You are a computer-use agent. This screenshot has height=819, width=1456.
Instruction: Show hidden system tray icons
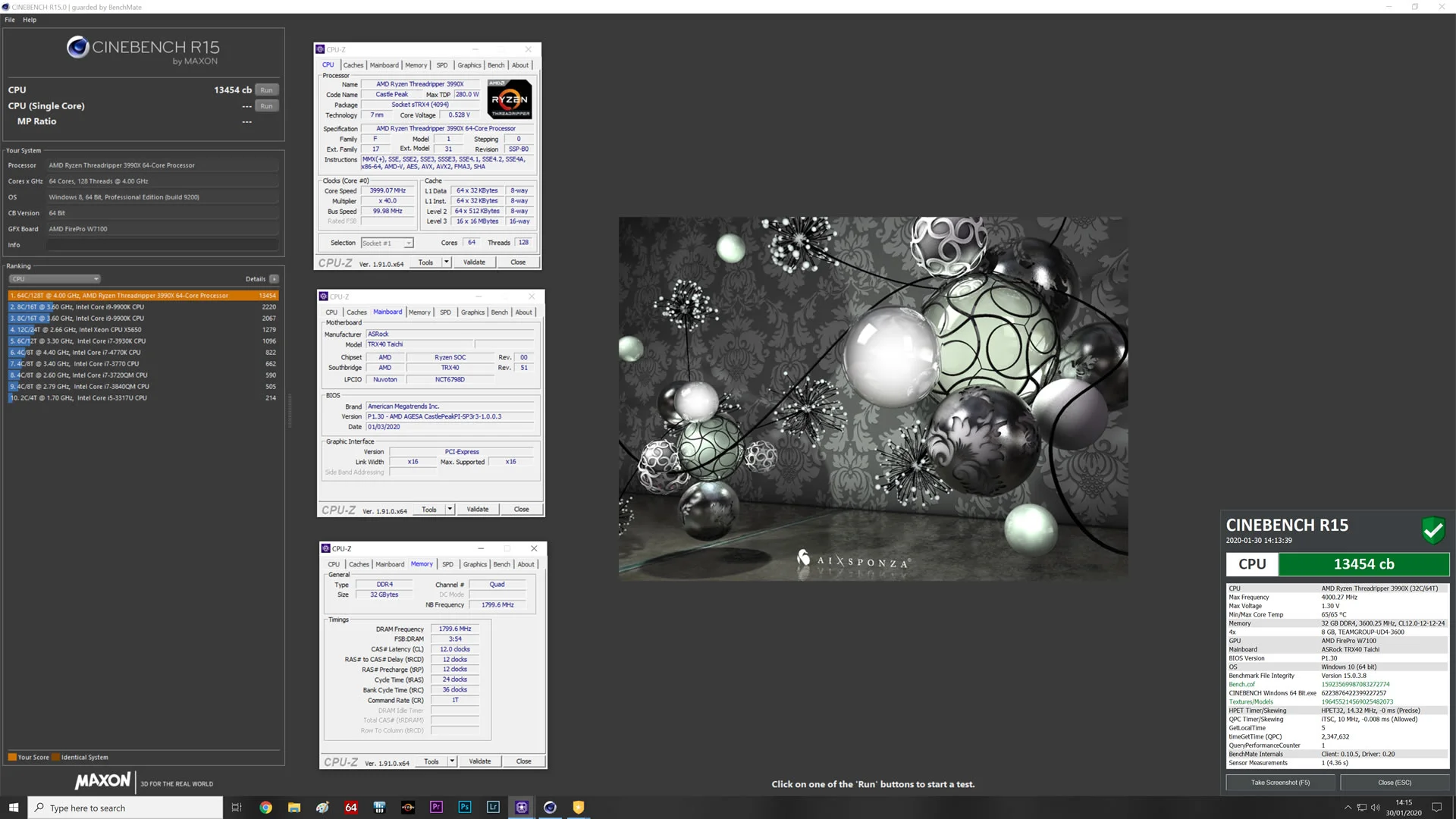(1348, 808)
